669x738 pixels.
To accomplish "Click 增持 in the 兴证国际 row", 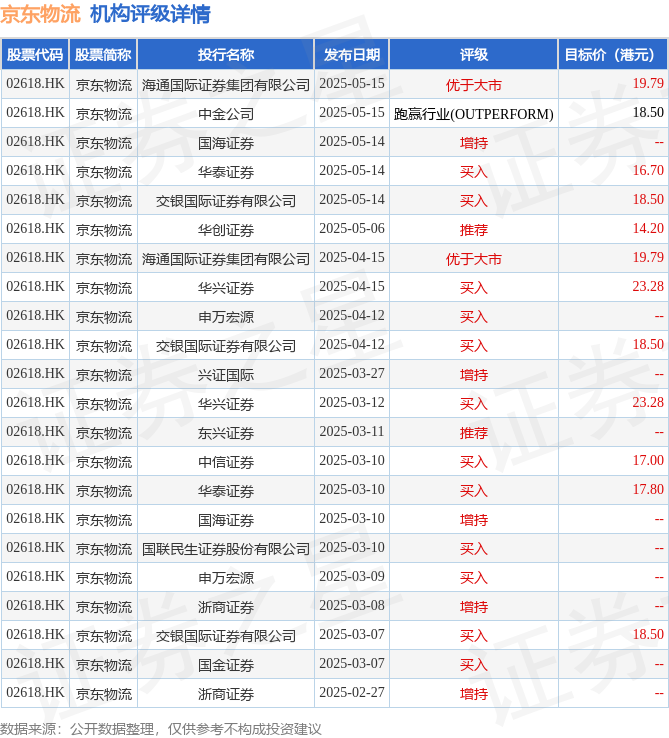I will [x=474, y=375].
